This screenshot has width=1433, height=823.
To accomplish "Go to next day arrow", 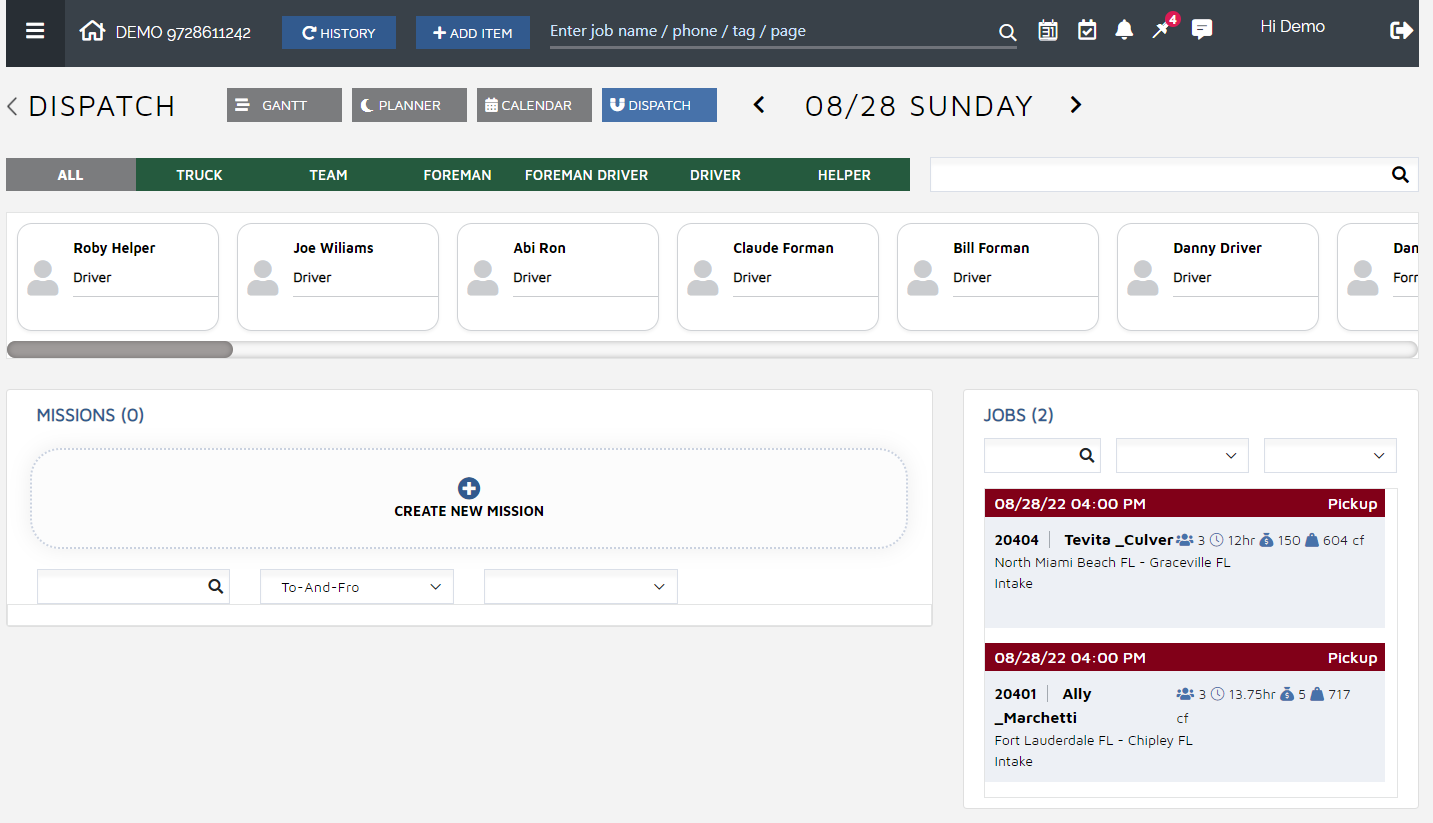I will [x=1076, y=105].
